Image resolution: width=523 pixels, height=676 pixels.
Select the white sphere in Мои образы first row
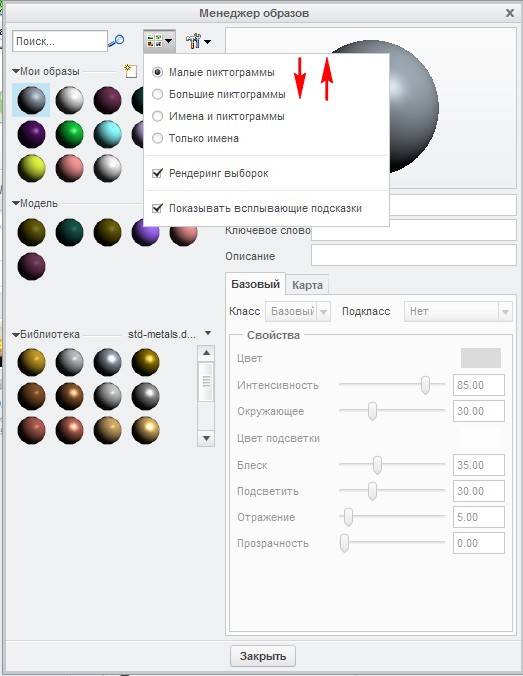coord(69,100)
